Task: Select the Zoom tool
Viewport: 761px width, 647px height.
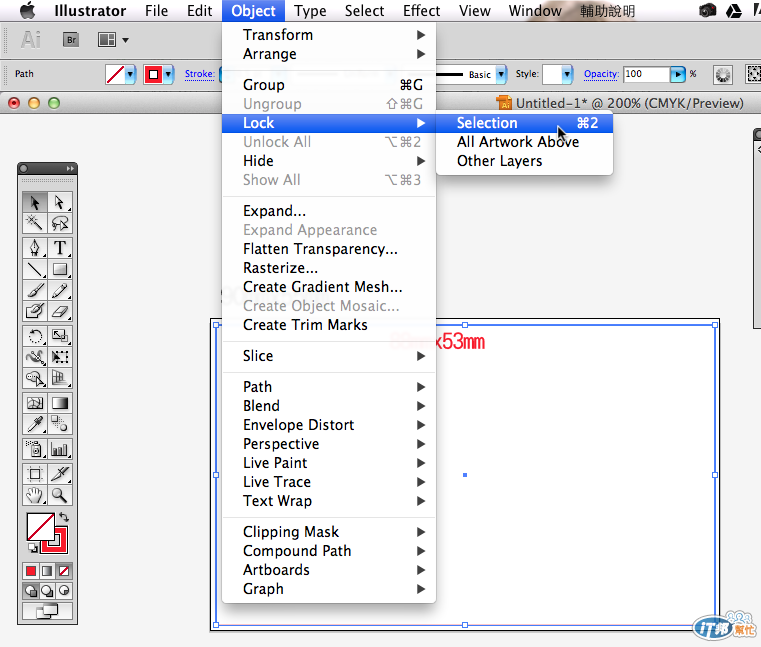Action: coord(60,495)
